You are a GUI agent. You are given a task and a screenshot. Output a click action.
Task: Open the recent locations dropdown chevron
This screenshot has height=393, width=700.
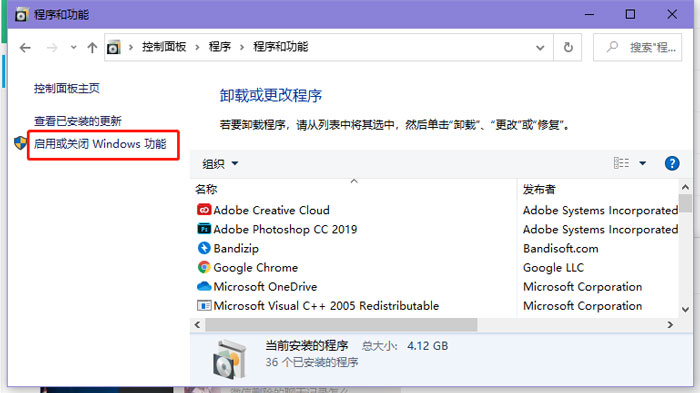click(73, 47)
